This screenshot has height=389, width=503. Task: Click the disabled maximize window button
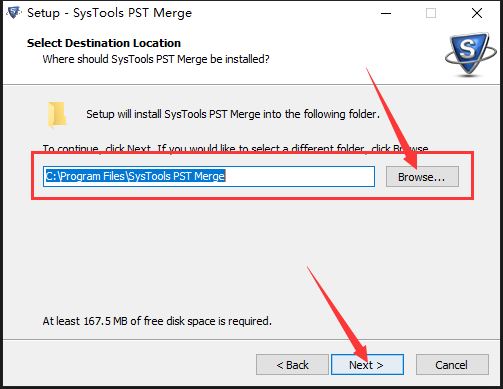[x=431, y=13]
